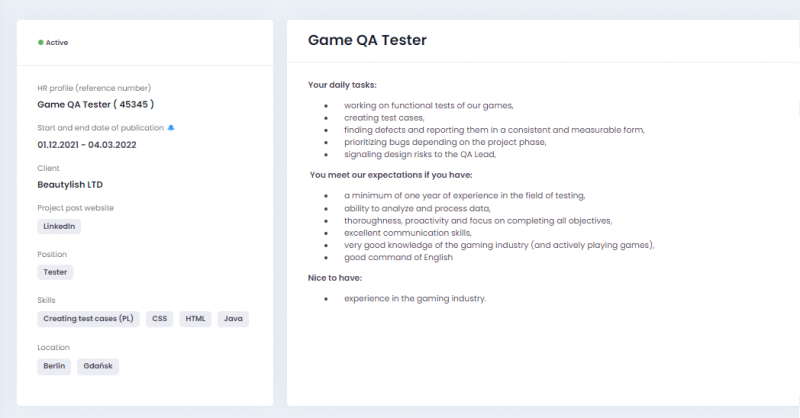Image resolution: width=800 pixels, height=418 pixels.
Task: Select the Gdańsk location tag
Action: coord(98,366)
